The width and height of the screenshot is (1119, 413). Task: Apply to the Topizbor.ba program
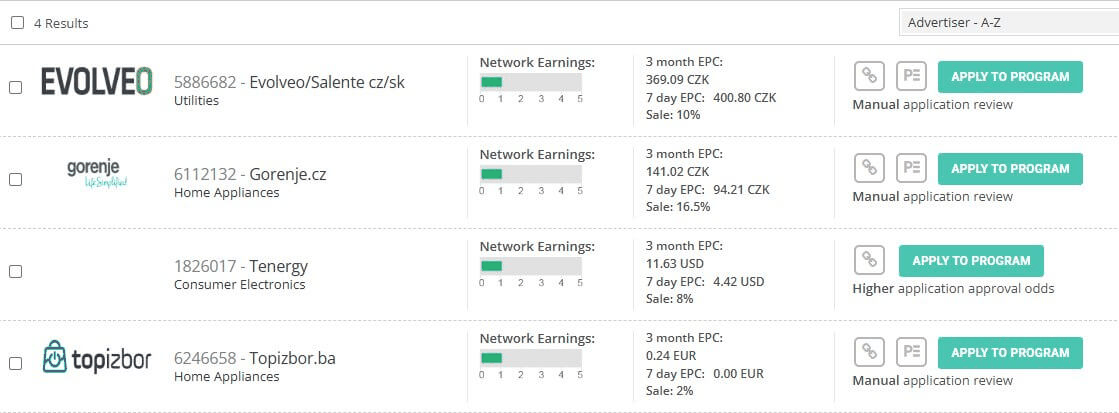pos(1010,352)
